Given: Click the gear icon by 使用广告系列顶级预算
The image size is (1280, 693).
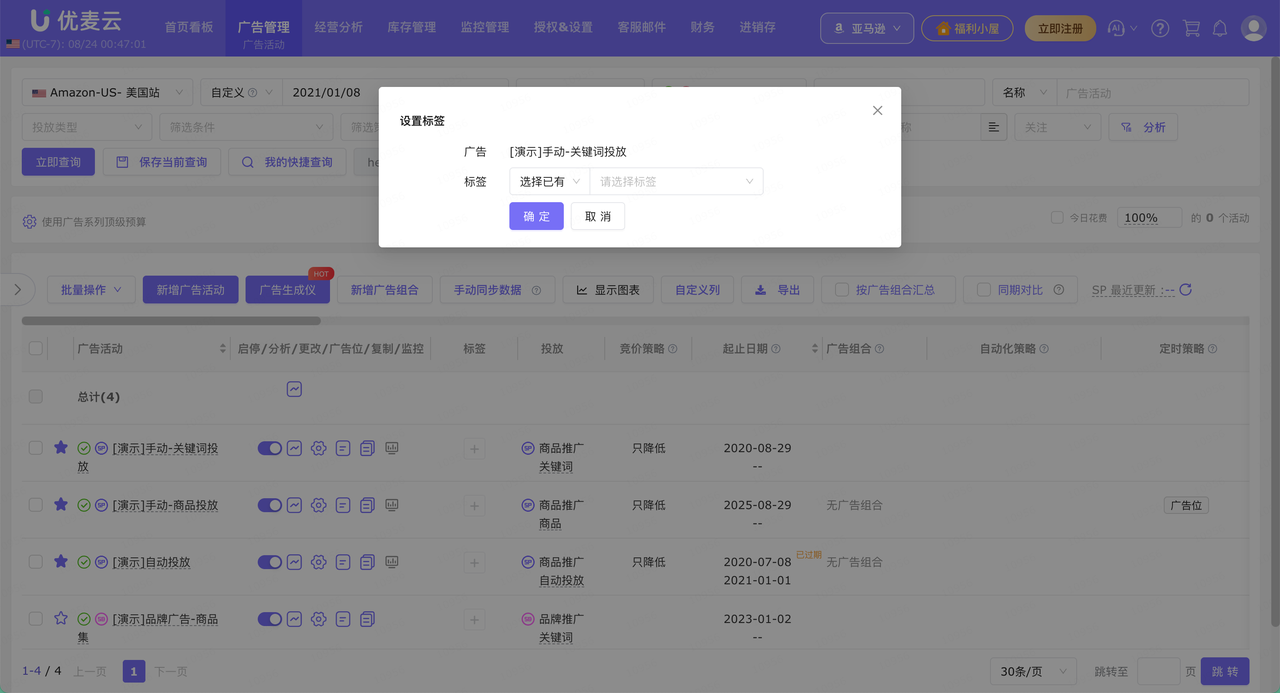Looking at the screenshot, I should point(29,222).
